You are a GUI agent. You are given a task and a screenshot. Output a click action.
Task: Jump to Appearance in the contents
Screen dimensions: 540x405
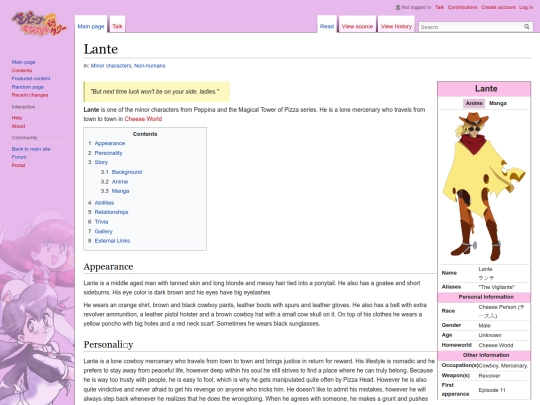pyautogui.click(x=110, y=143)
